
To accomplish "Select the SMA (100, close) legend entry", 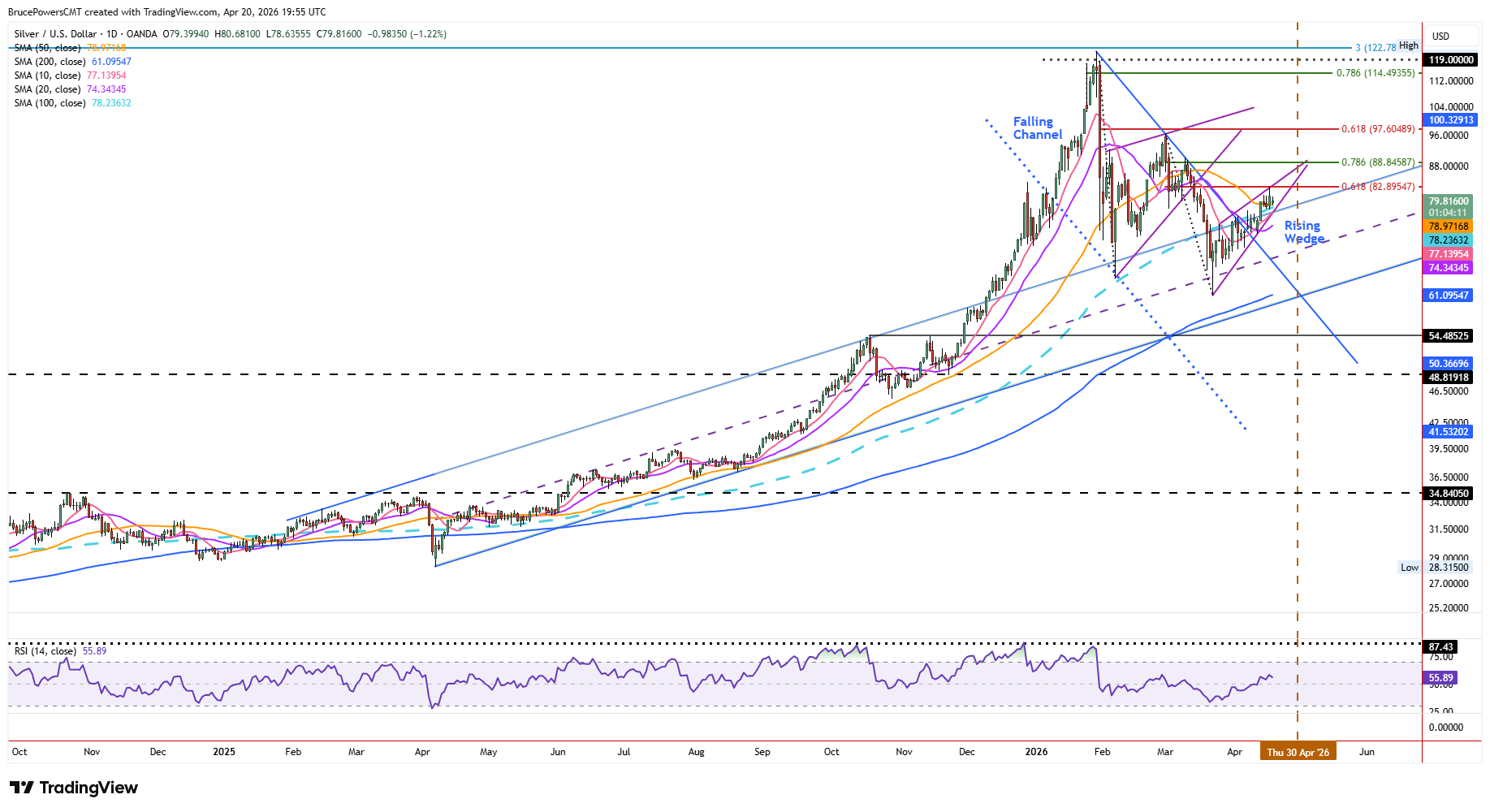I will [x=72, y=103].
